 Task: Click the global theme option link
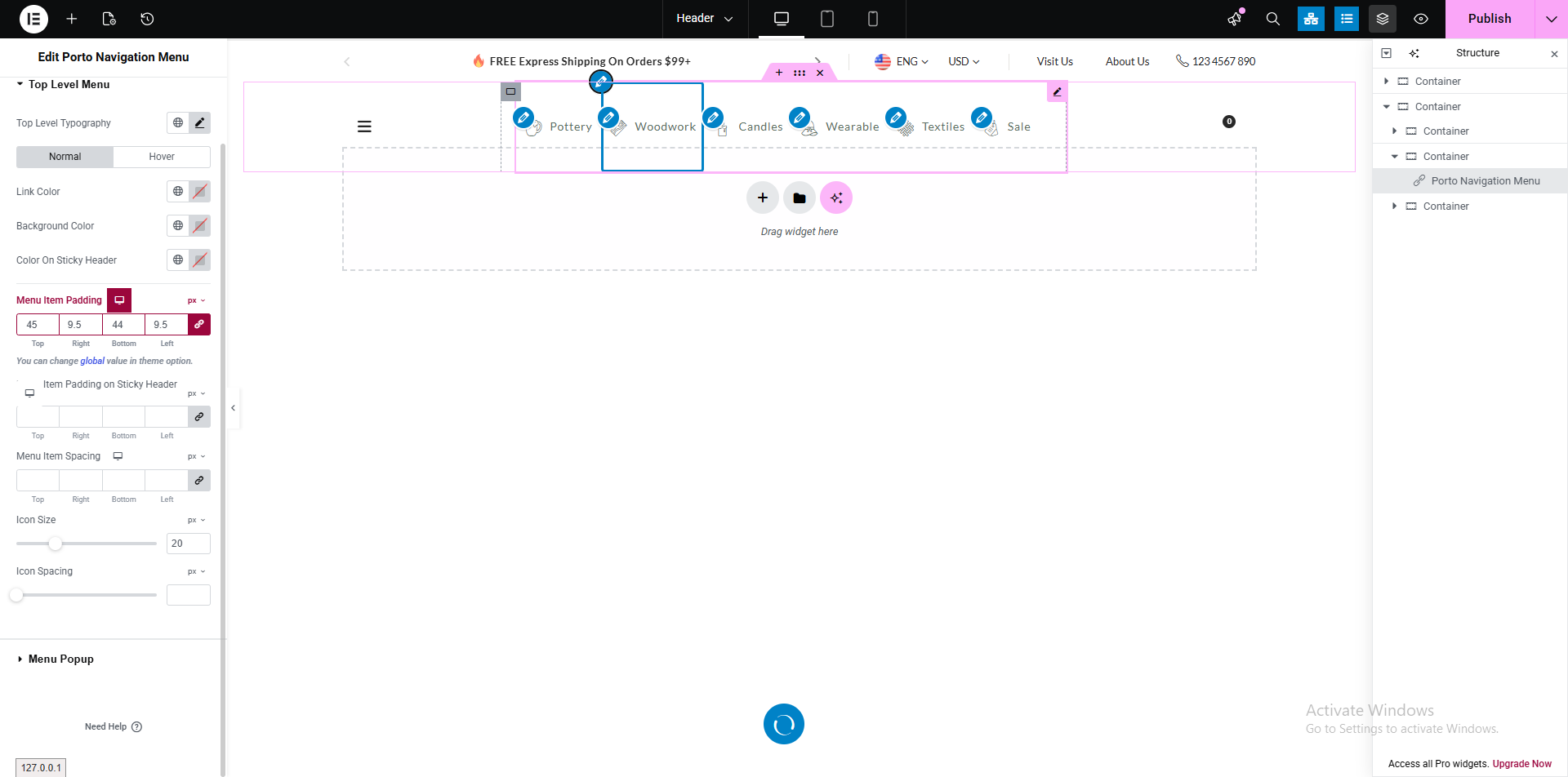point(92,361)
